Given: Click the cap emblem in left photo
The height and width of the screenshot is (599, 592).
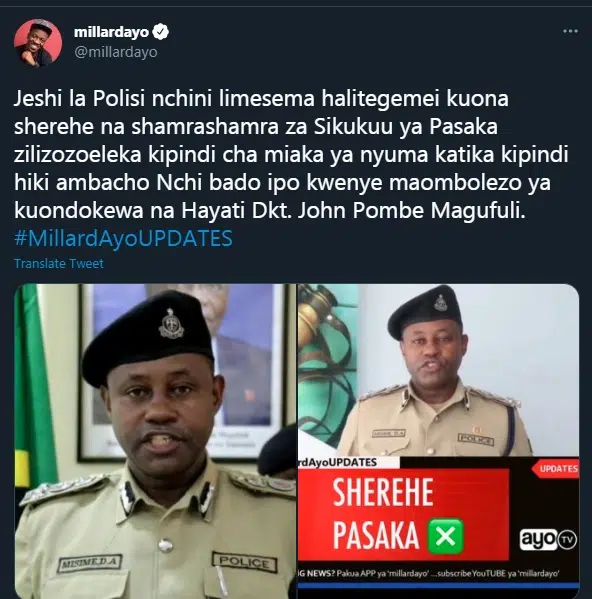Looking at the screenshot, I should pyautogui.click(x=171, y=325).
